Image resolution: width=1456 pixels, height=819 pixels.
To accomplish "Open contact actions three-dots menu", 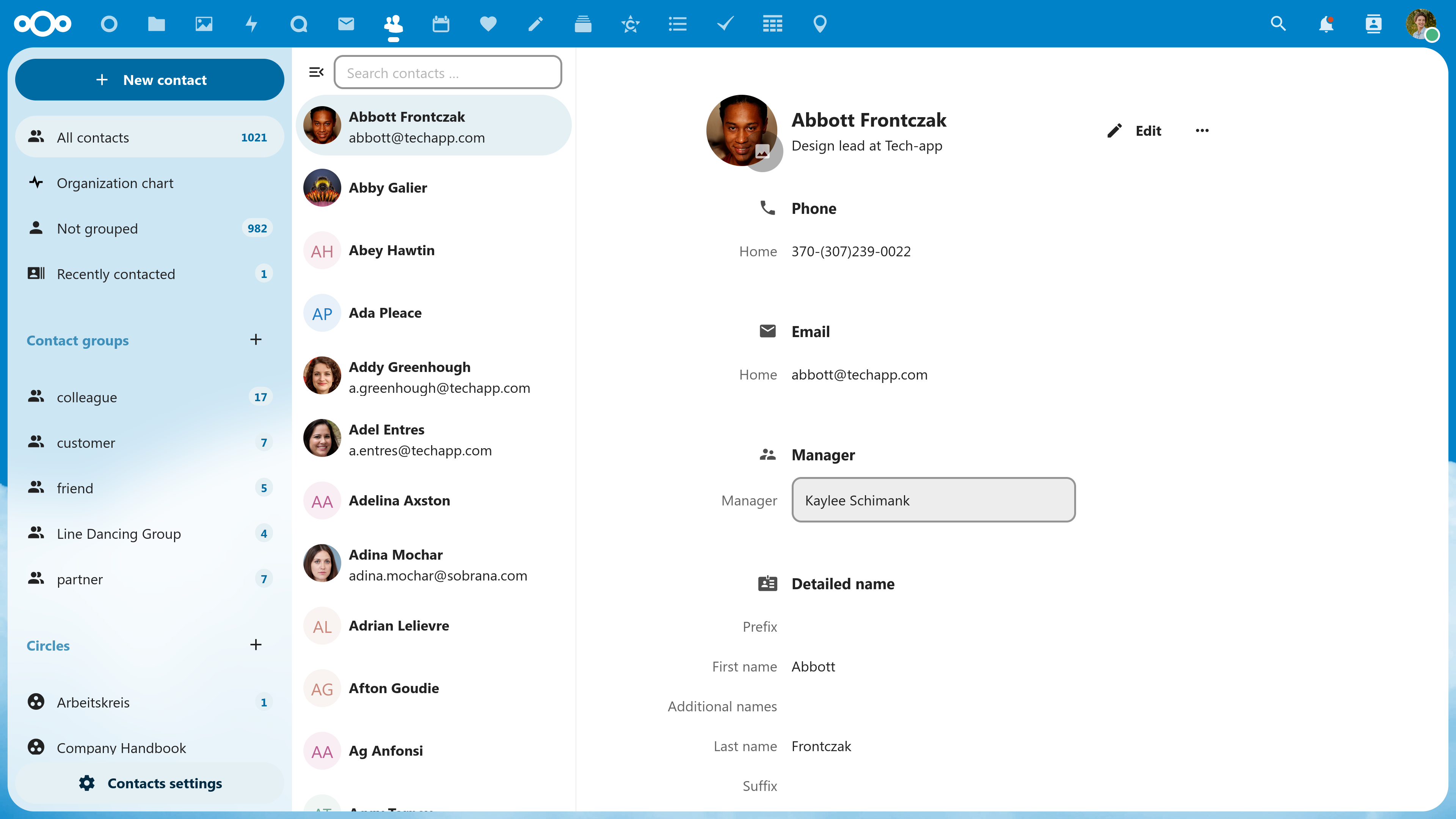I will click(x=1202, y=130).
